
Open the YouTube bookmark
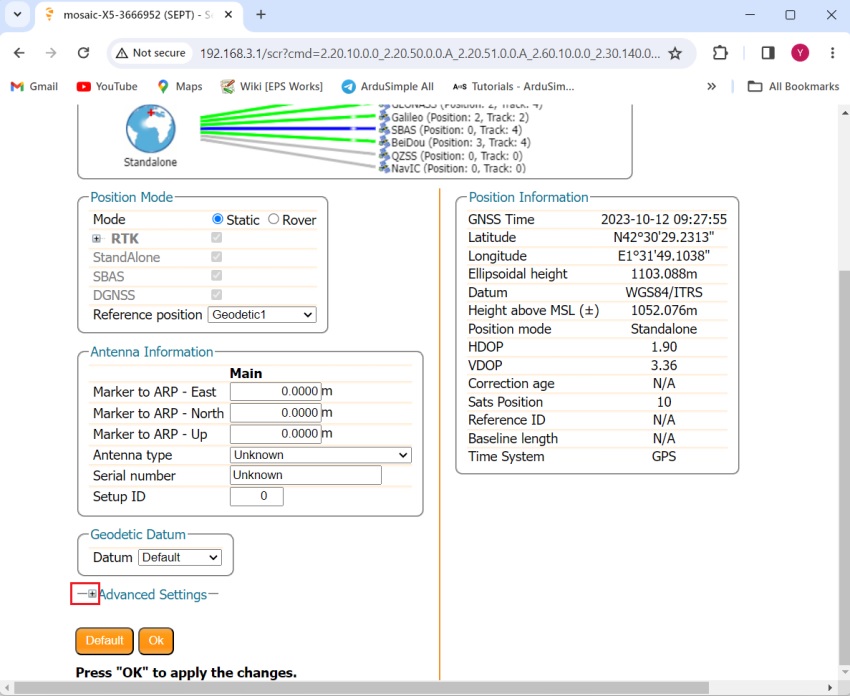pos(107,87)
